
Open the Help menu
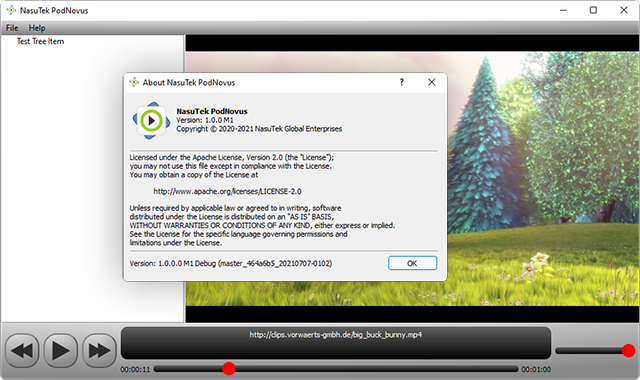click(x=37, y=28)
